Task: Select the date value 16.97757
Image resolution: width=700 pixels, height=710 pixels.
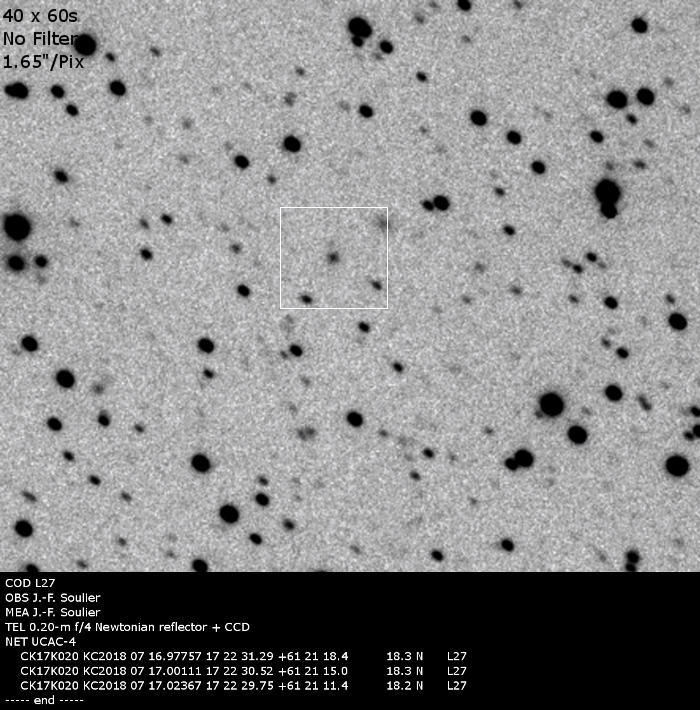Action: point(175,656)
